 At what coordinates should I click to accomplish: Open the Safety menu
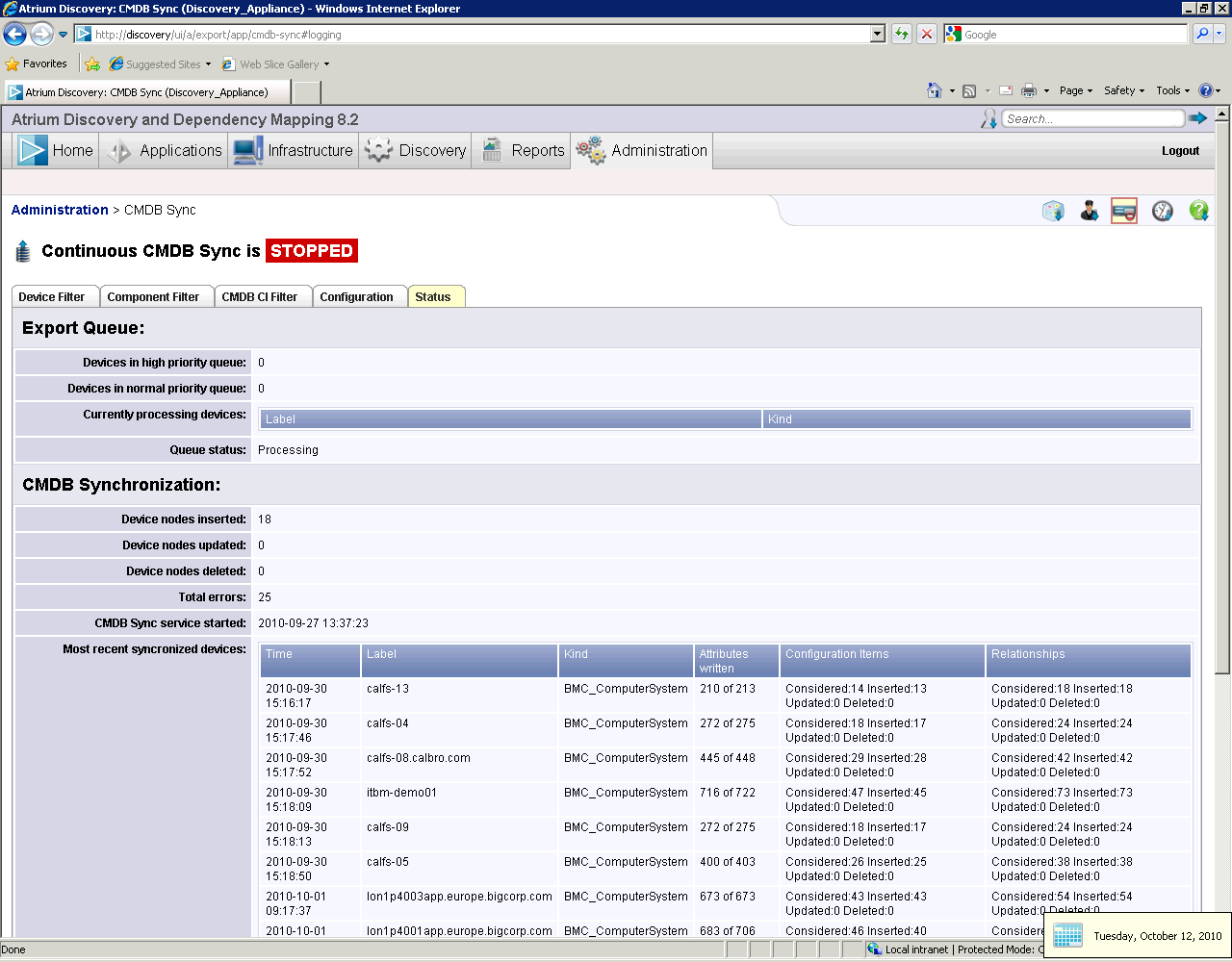[1124, 90]
